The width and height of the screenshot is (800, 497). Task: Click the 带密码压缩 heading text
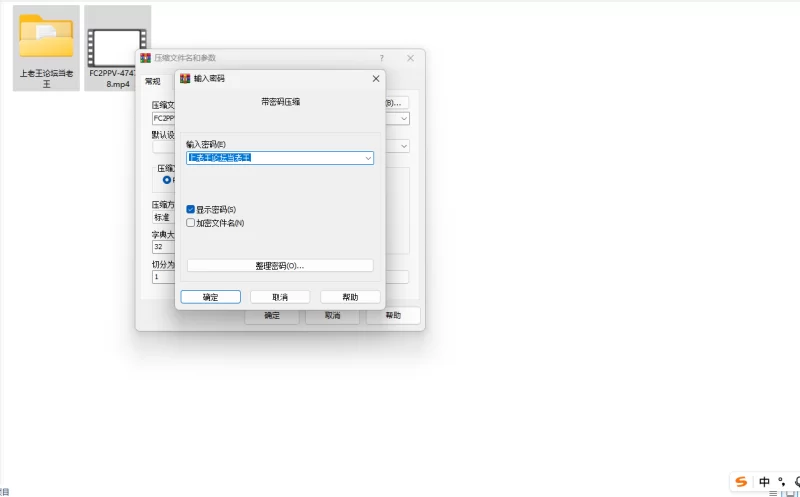[281, 102]
